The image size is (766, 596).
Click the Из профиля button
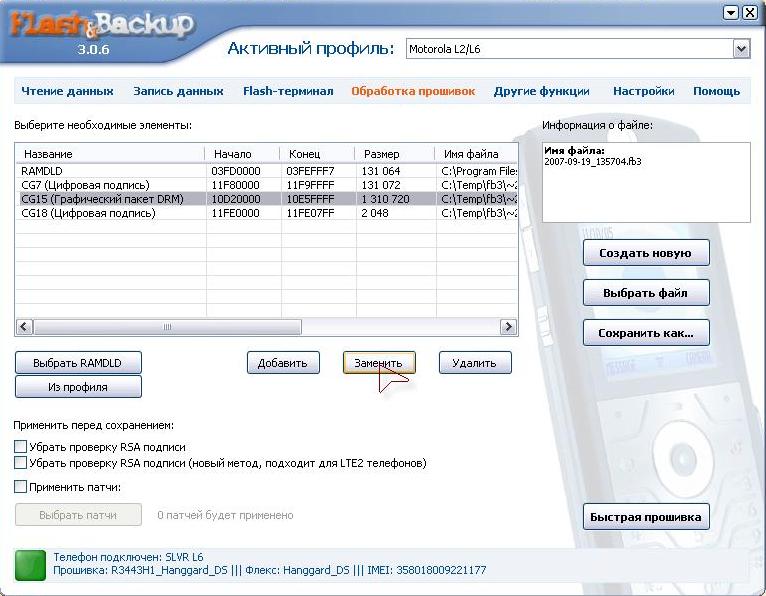click(x=78, y=387)
